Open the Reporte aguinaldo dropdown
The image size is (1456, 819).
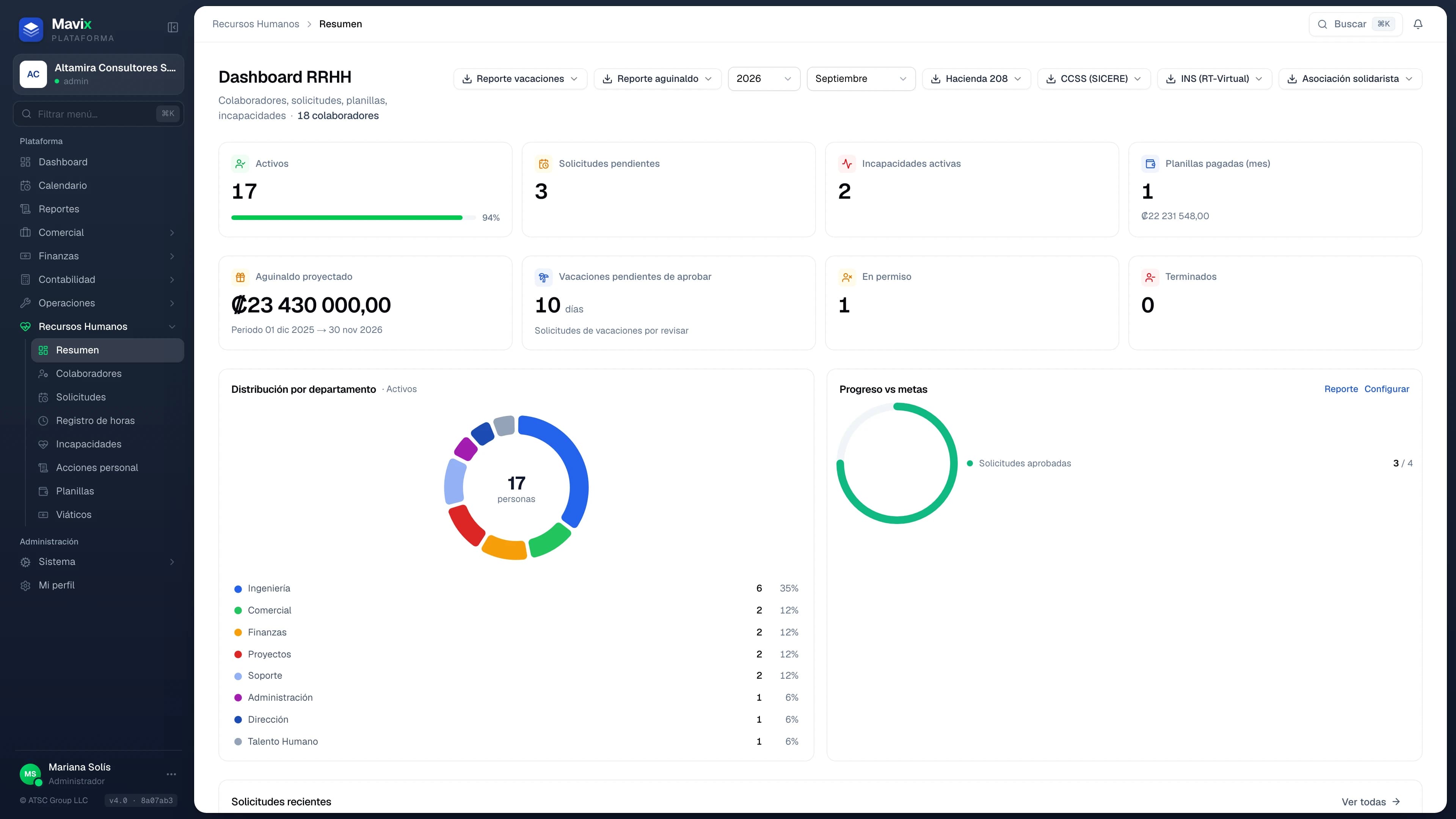pos(657,78)
